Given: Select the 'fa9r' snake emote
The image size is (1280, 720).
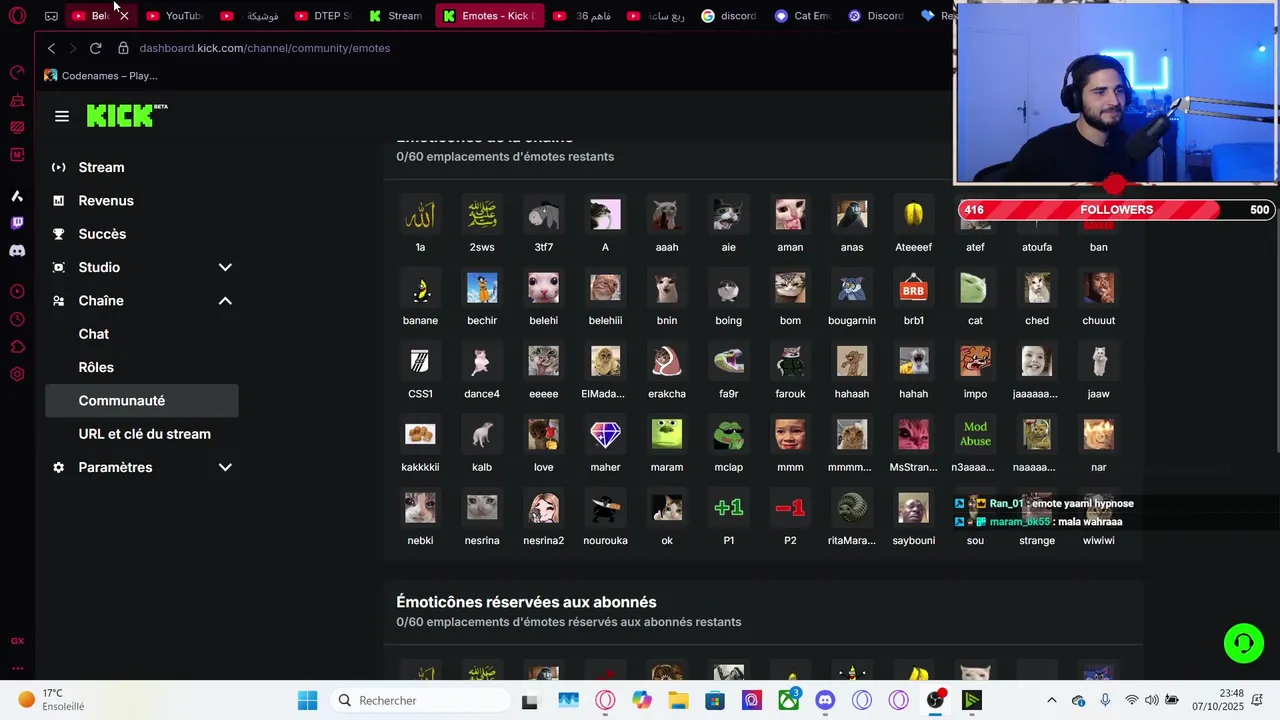Looking at the screenshot, I should [x=728, y=361].
